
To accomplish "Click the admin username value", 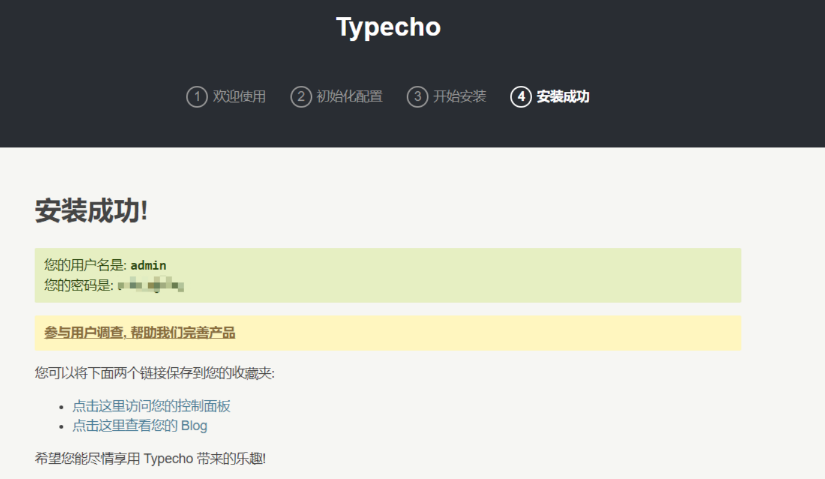I will (x=148, y=265).
